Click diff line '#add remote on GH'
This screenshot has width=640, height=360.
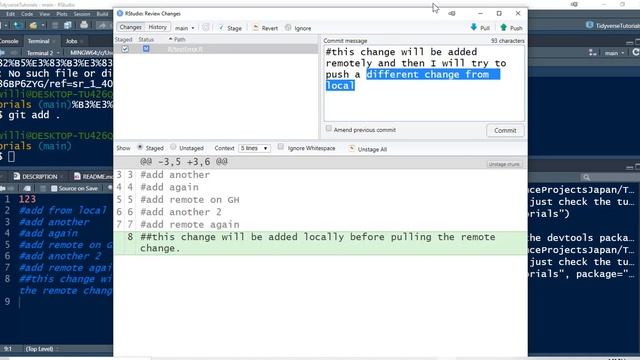pyautogui.click(x=190, y=200)
